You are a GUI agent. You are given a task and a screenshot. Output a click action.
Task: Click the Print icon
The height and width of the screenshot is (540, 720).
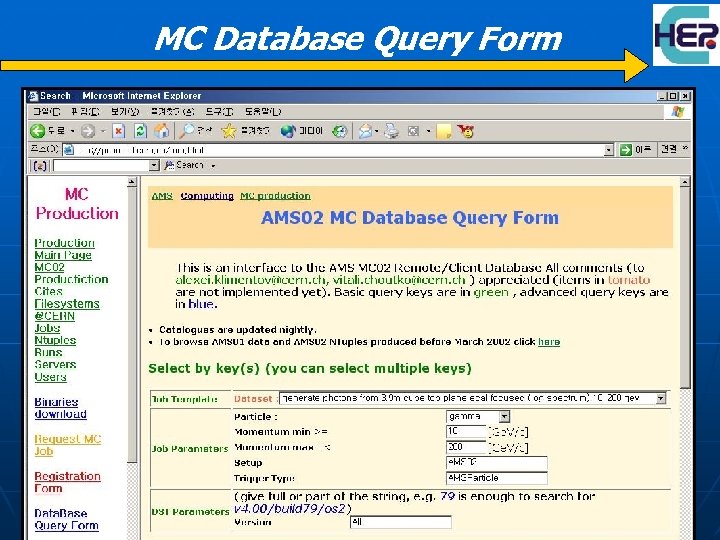392,131
